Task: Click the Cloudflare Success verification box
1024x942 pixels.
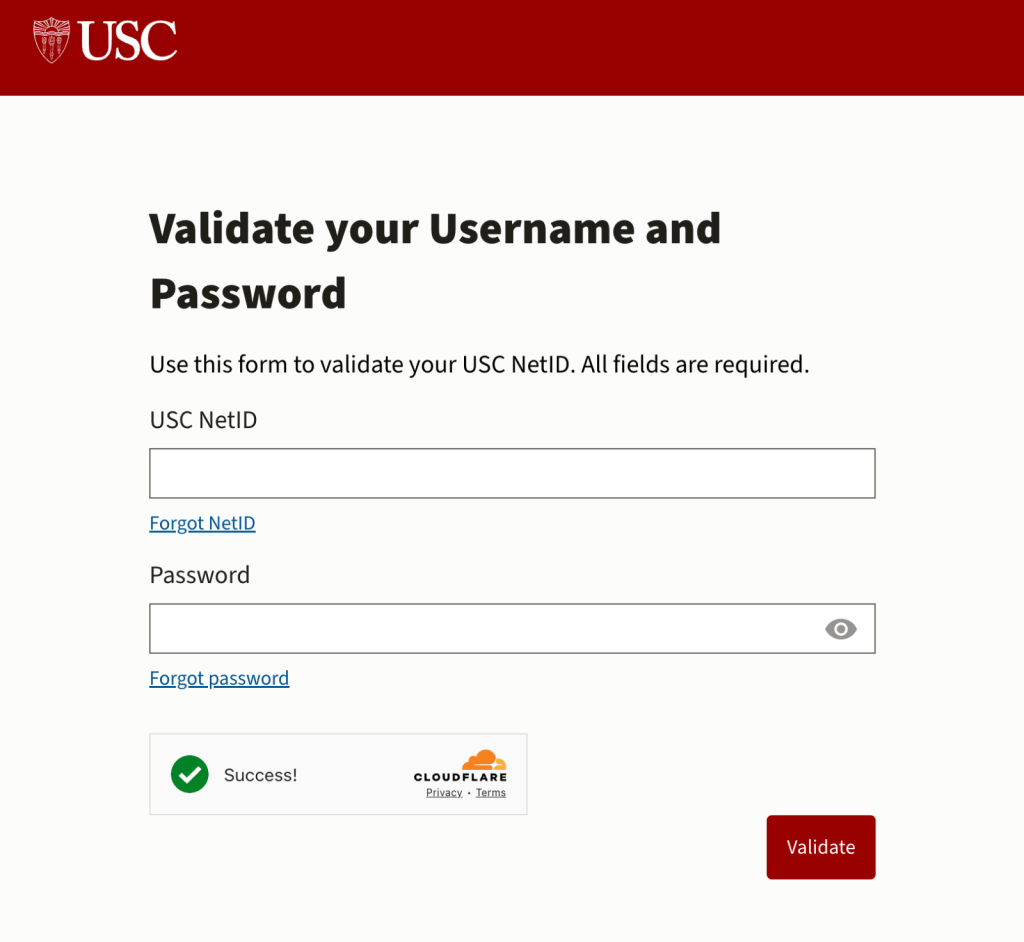Action: 338,774
